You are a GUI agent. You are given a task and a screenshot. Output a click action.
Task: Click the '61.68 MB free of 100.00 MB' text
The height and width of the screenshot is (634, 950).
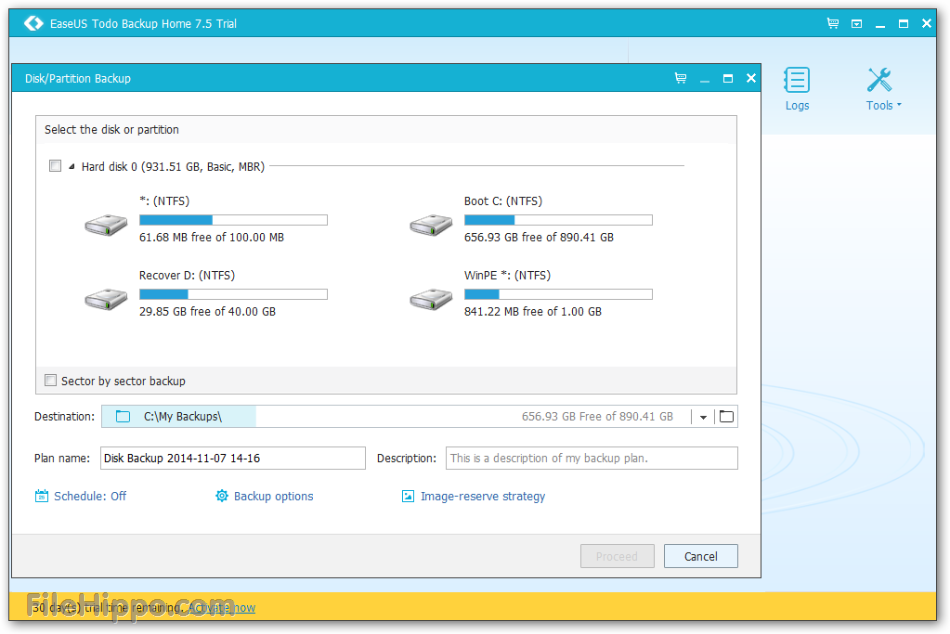[x=211, y=237]
